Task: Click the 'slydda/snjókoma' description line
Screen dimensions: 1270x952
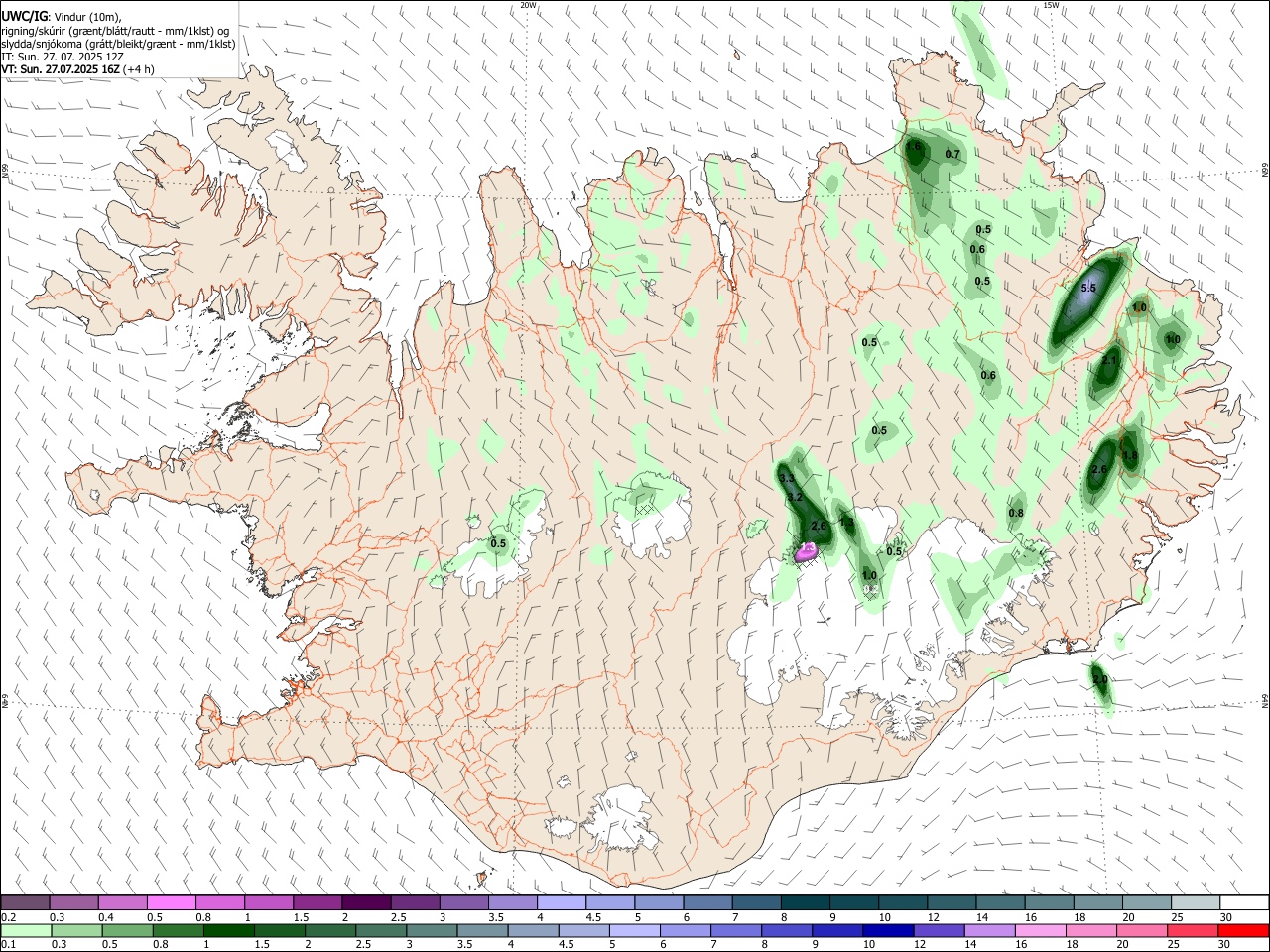Action: pos(118,44)
